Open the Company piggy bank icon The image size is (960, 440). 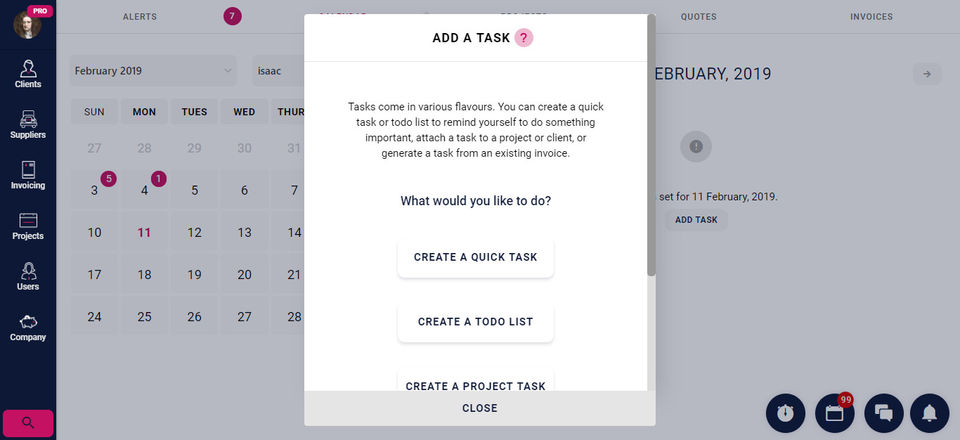pyautogui.click(x=28, y=328)
